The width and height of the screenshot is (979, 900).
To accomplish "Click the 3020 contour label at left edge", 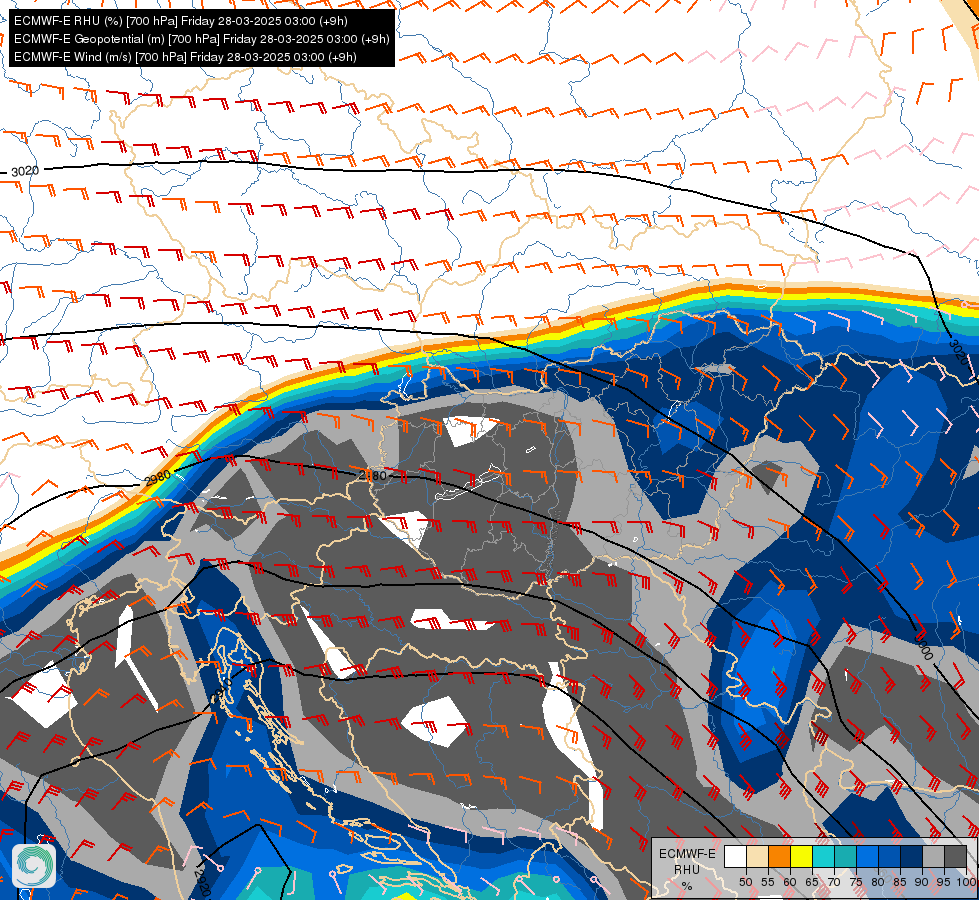I will click(25, 171).
